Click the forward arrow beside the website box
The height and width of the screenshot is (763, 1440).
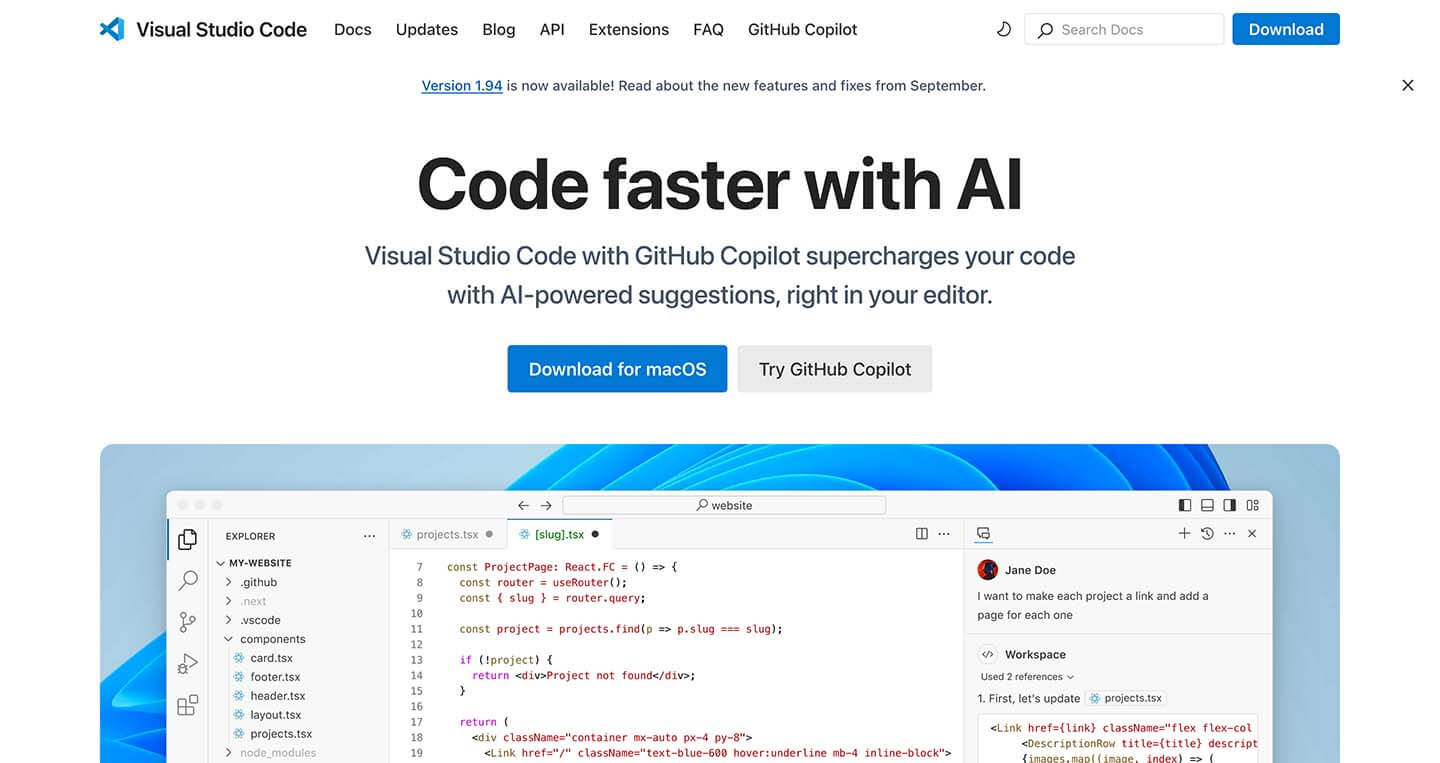pos(546,506)
